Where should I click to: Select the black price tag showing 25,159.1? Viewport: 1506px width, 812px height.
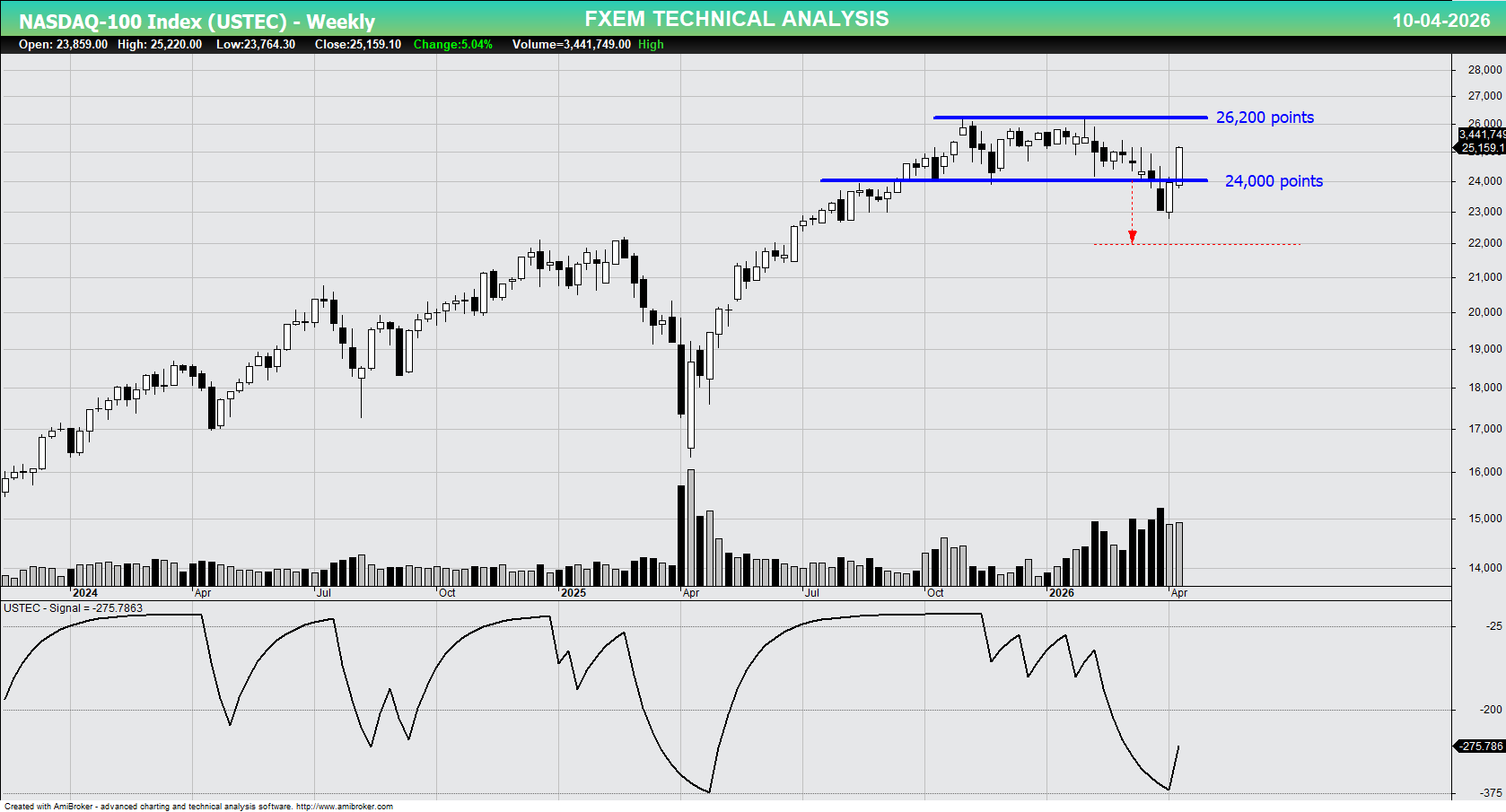[x=1479, y=149]
